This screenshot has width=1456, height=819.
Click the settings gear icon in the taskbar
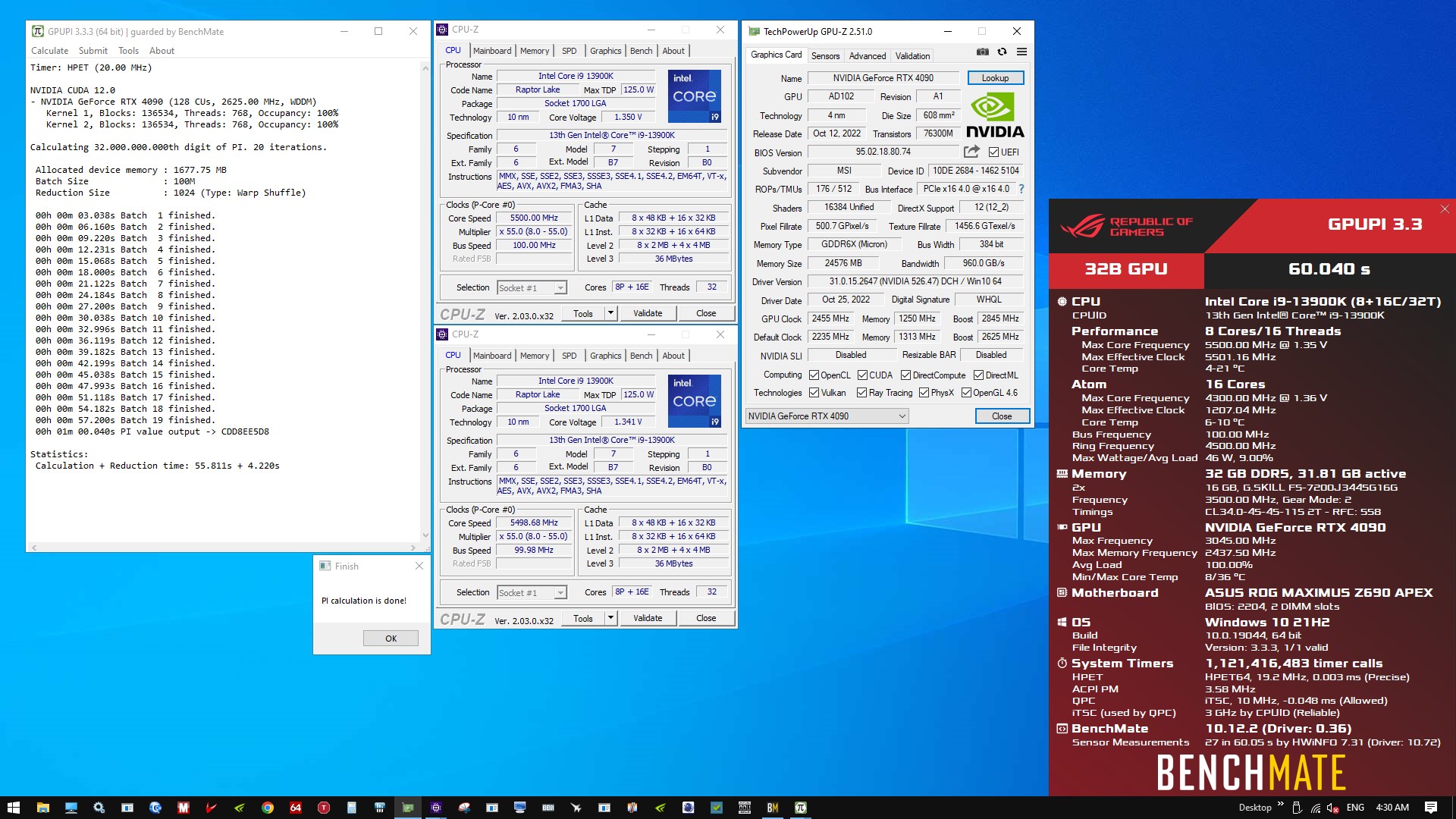99,808
